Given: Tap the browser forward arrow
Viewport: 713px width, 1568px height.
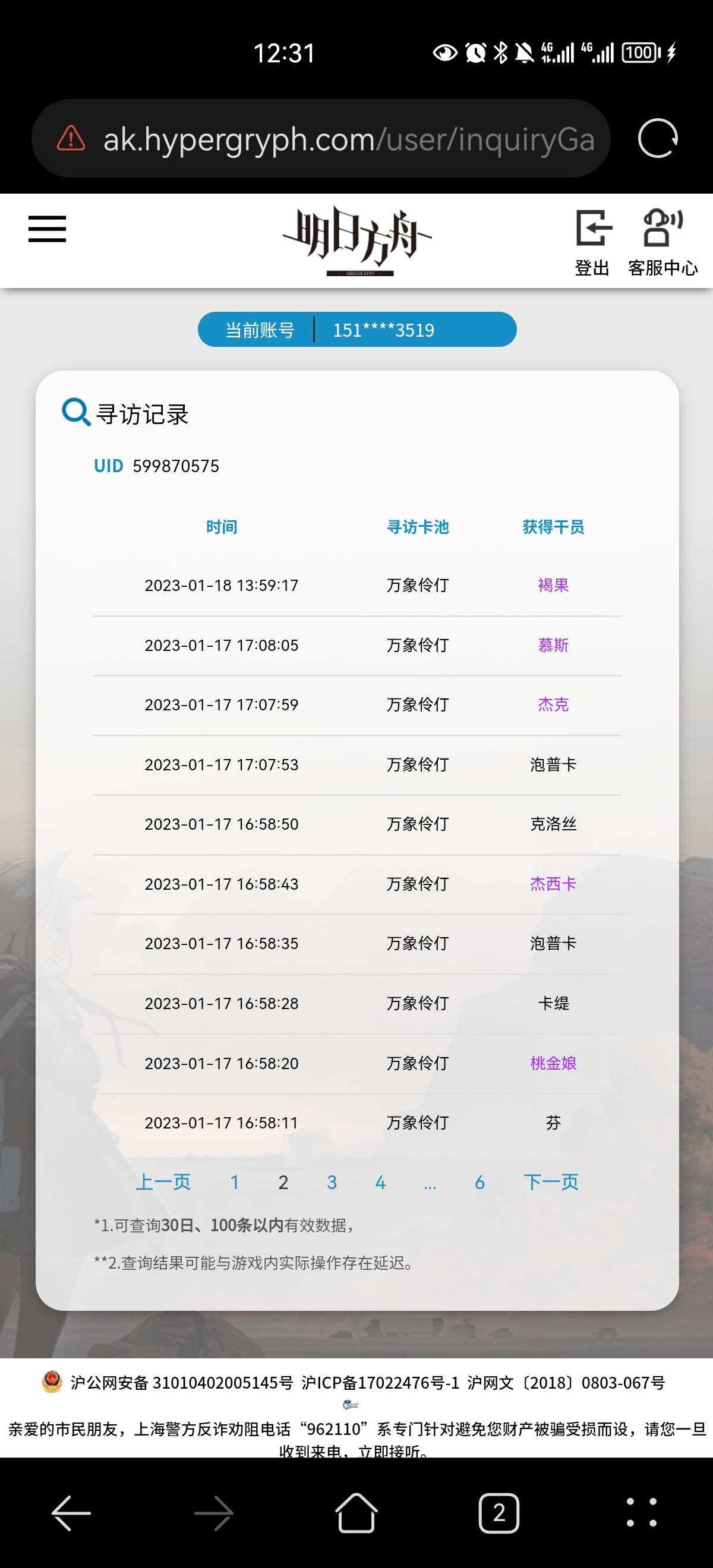Looking at the screenshot, I should coord(214,1513).
